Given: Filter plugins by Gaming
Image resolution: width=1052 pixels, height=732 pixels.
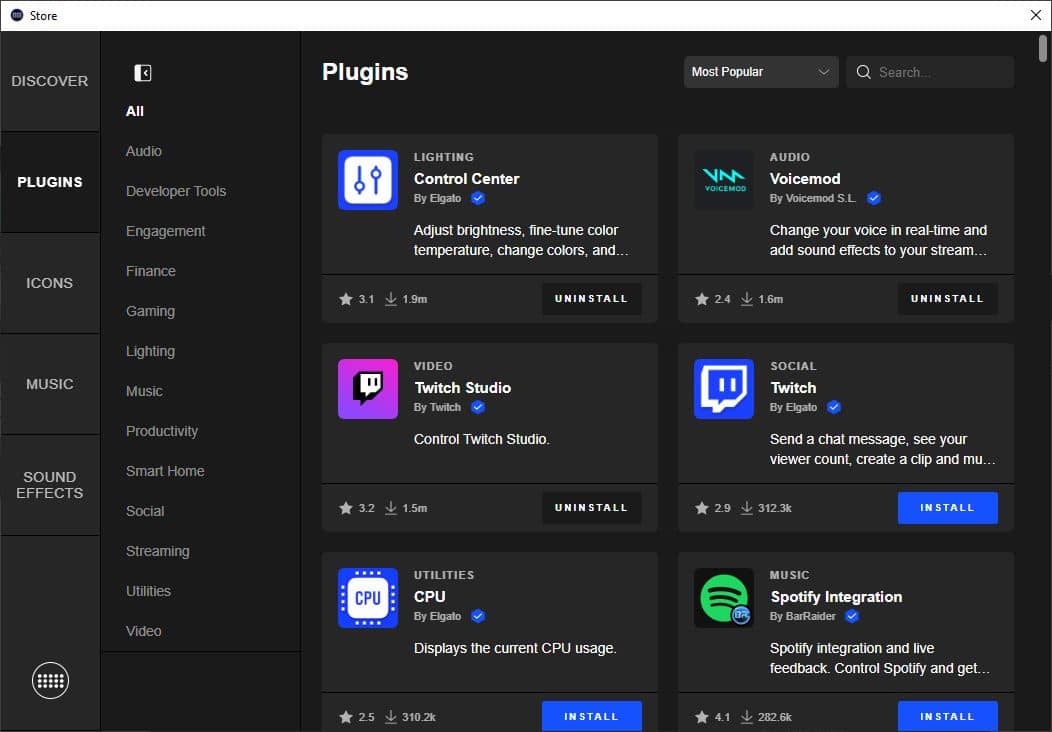Looking at the screenshot, I should click(150, 311).
